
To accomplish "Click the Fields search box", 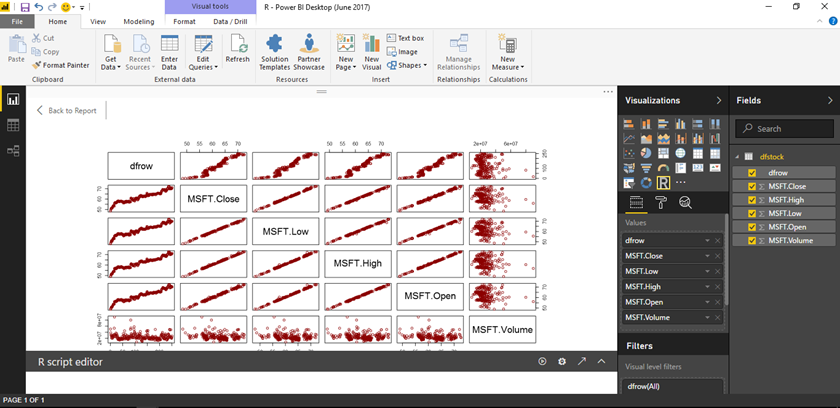I will click(785, 128).
